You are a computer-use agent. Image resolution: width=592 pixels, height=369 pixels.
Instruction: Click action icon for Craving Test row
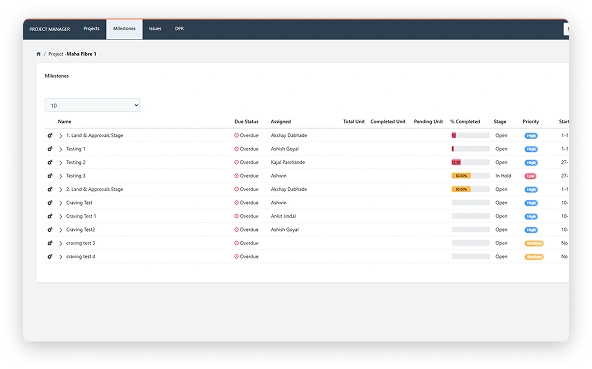point(50,203)
